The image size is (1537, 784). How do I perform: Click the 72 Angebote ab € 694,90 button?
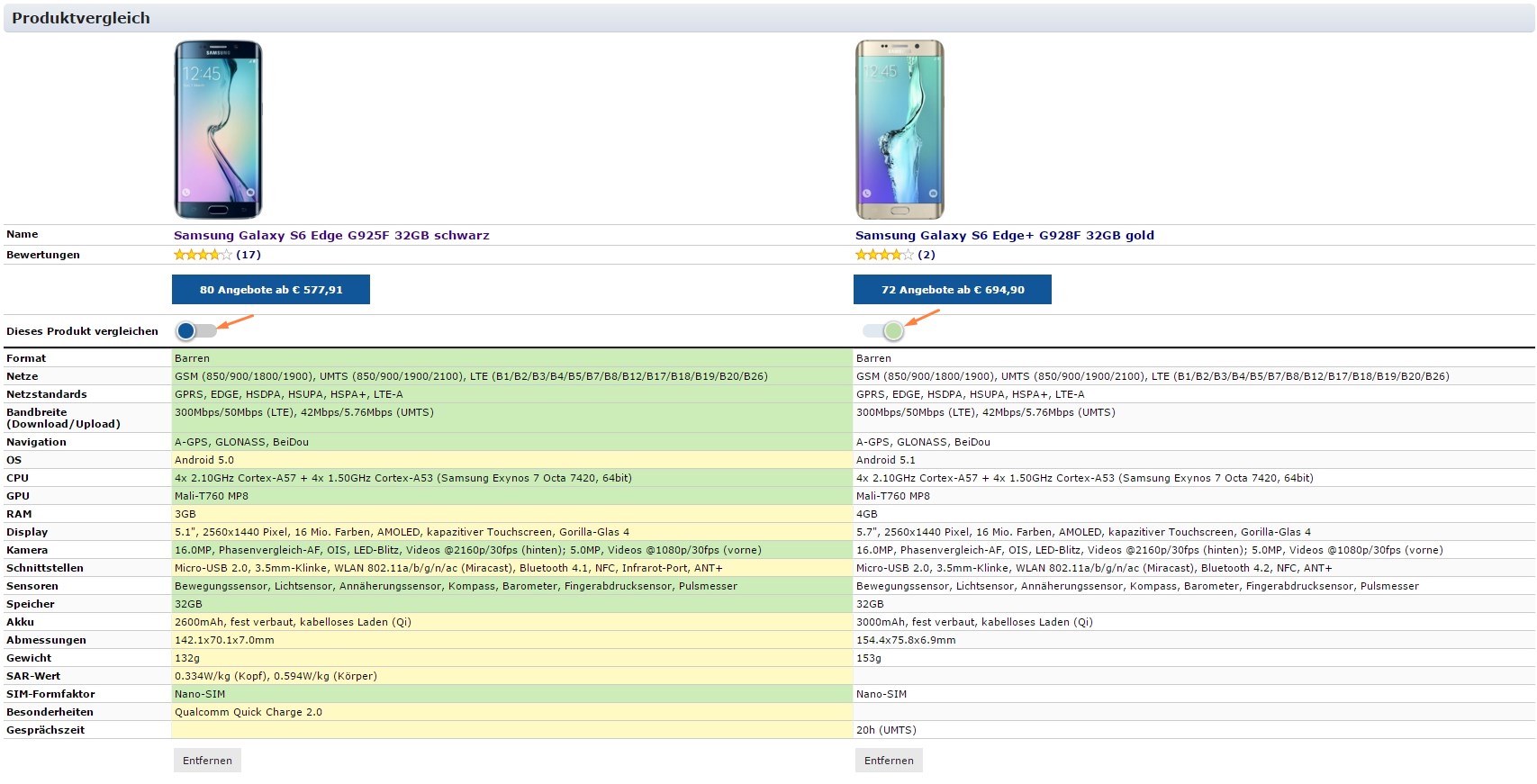pos(953,290)
